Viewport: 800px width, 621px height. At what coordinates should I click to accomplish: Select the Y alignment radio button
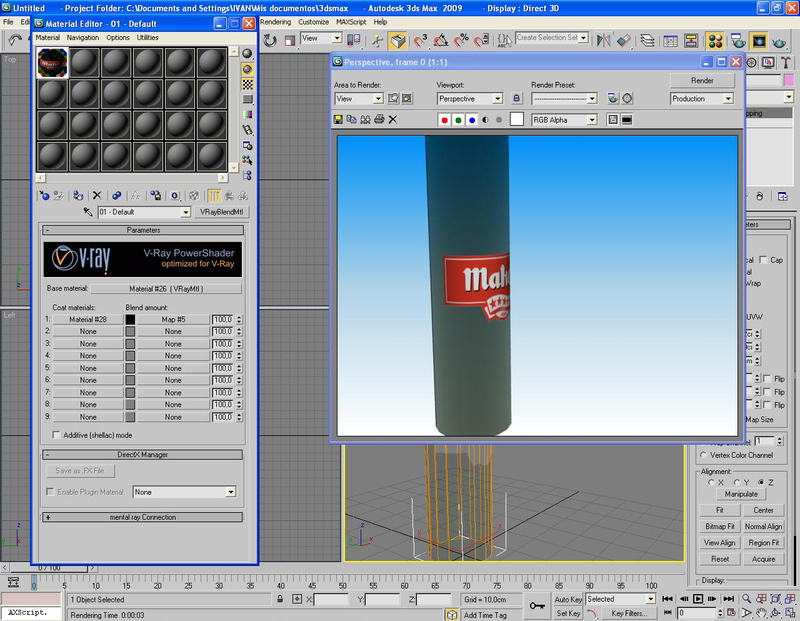point(738,482)
